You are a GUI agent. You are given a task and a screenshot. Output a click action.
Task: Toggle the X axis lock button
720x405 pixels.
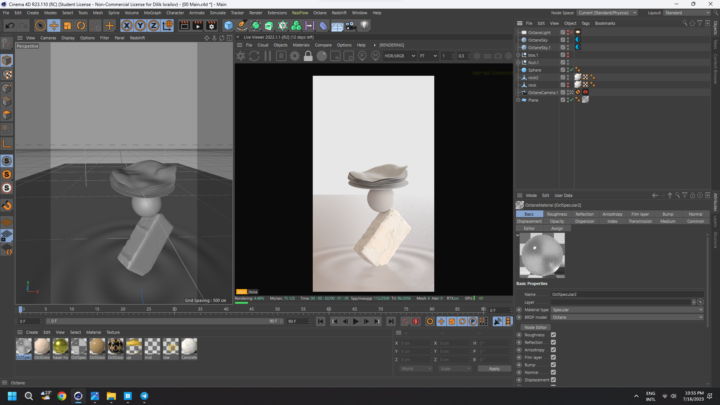point(127,26)
